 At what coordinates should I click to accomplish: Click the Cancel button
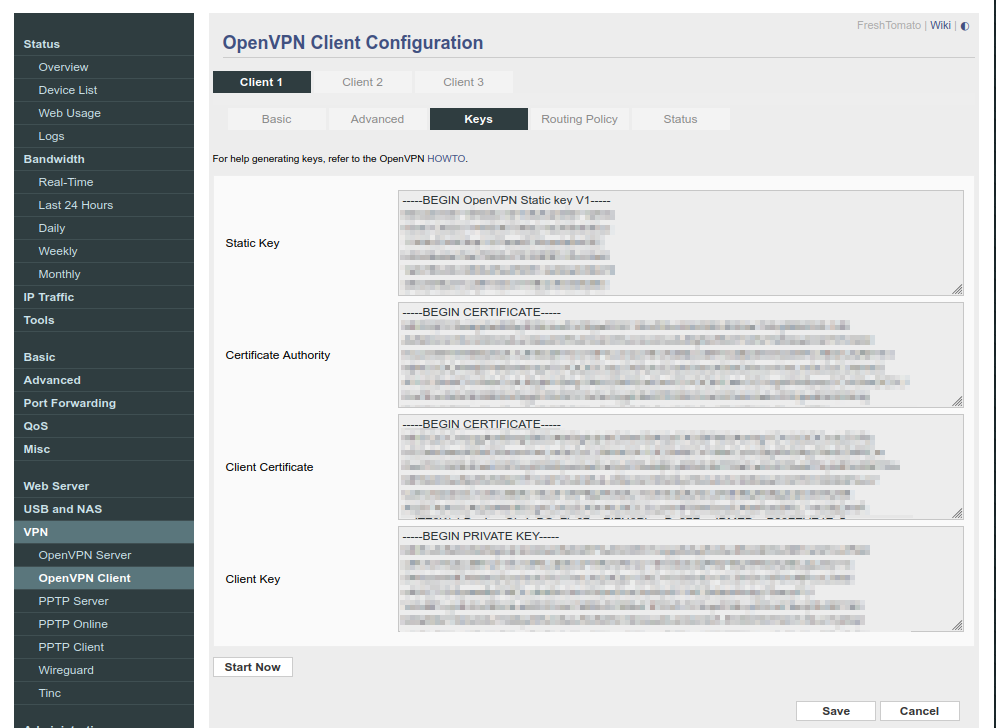tap(919, 711)
